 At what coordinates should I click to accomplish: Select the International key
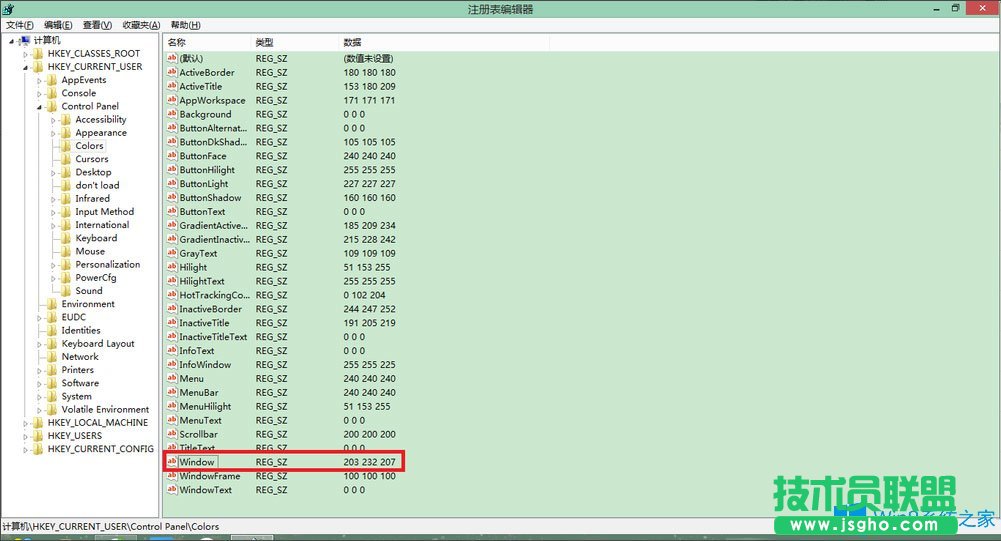[102, 225]
